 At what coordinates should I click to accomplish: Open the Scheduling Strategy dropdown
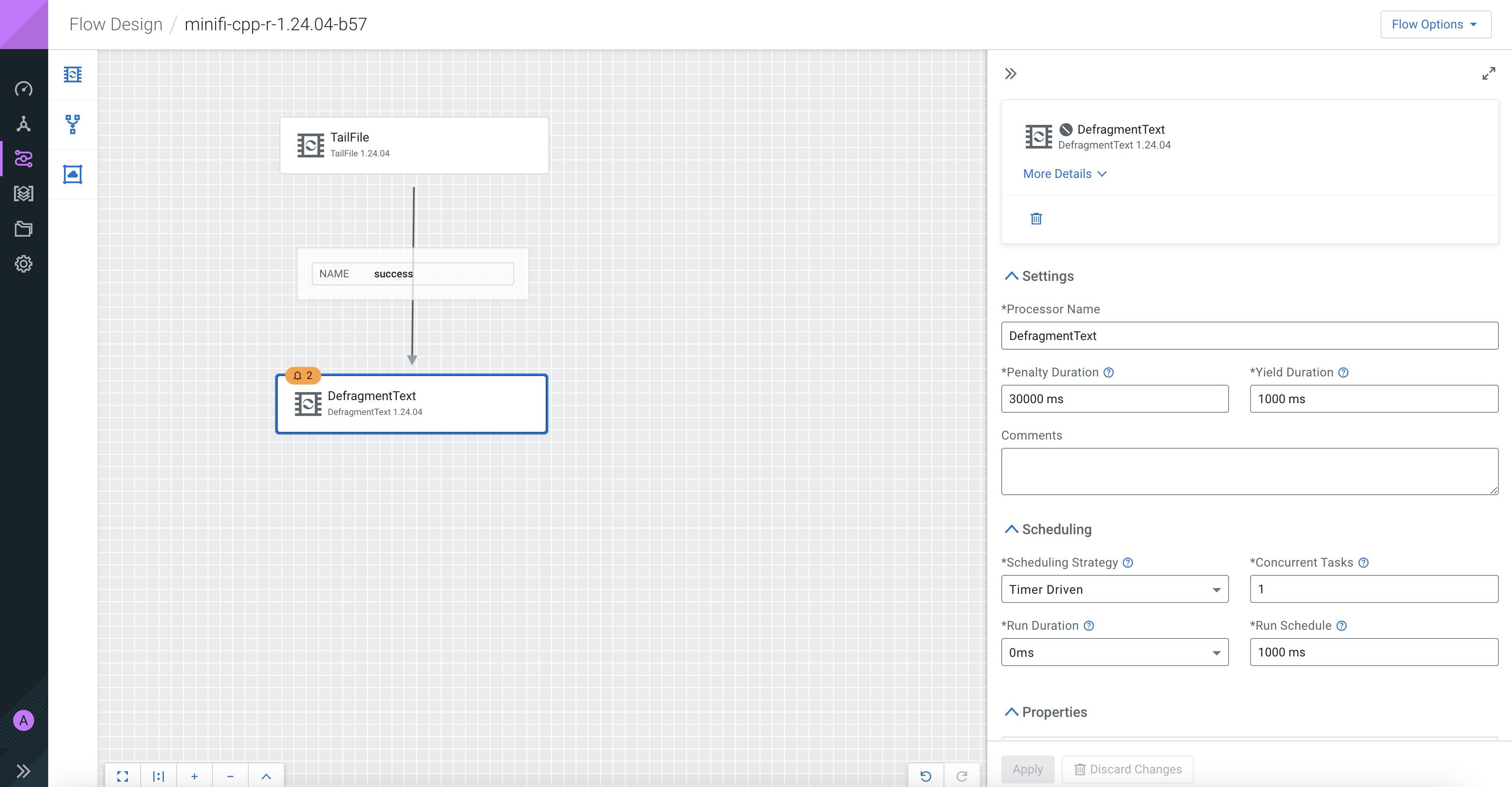click(1114, 589)
